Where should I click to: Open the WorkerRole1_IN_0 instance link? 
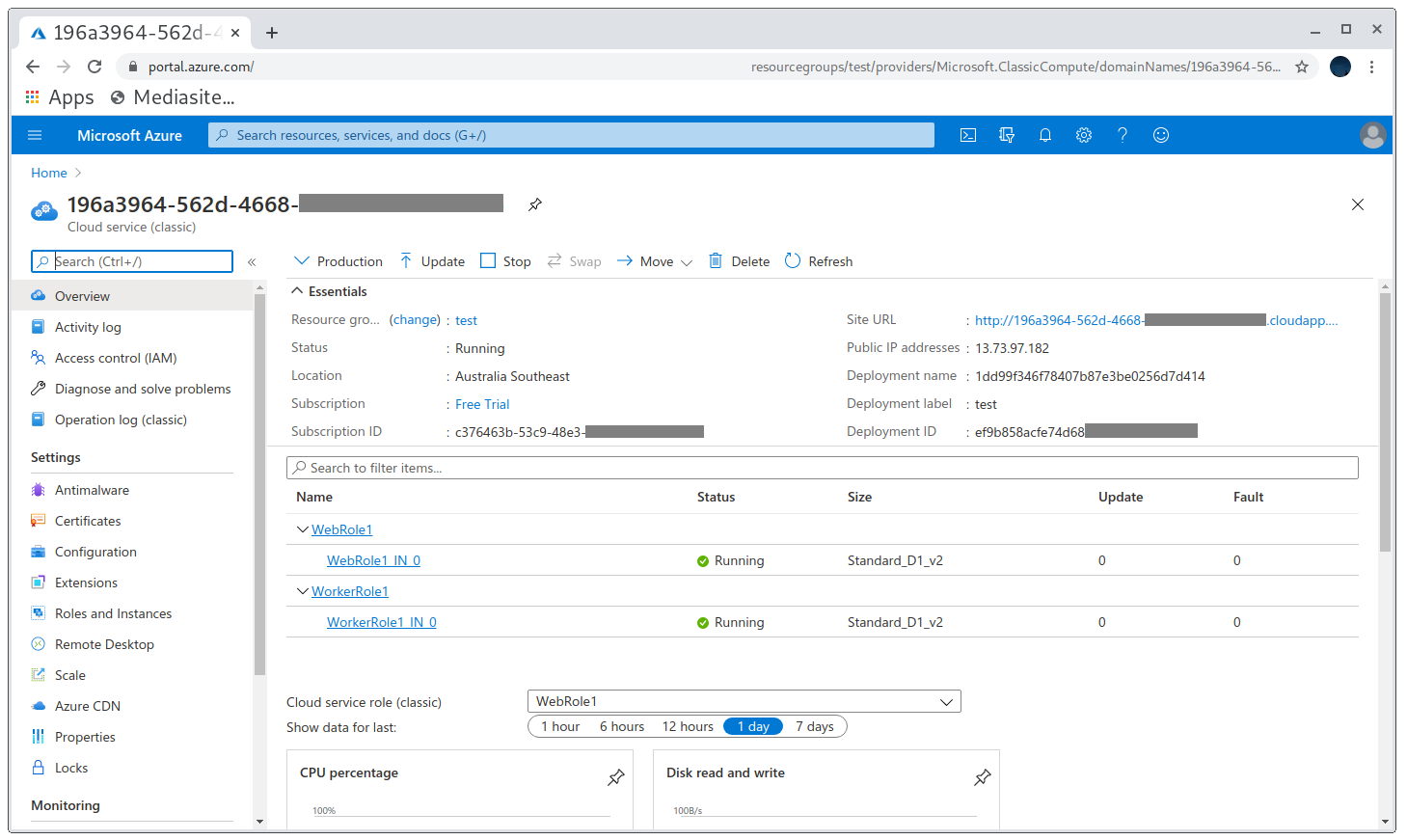(382, 622)
